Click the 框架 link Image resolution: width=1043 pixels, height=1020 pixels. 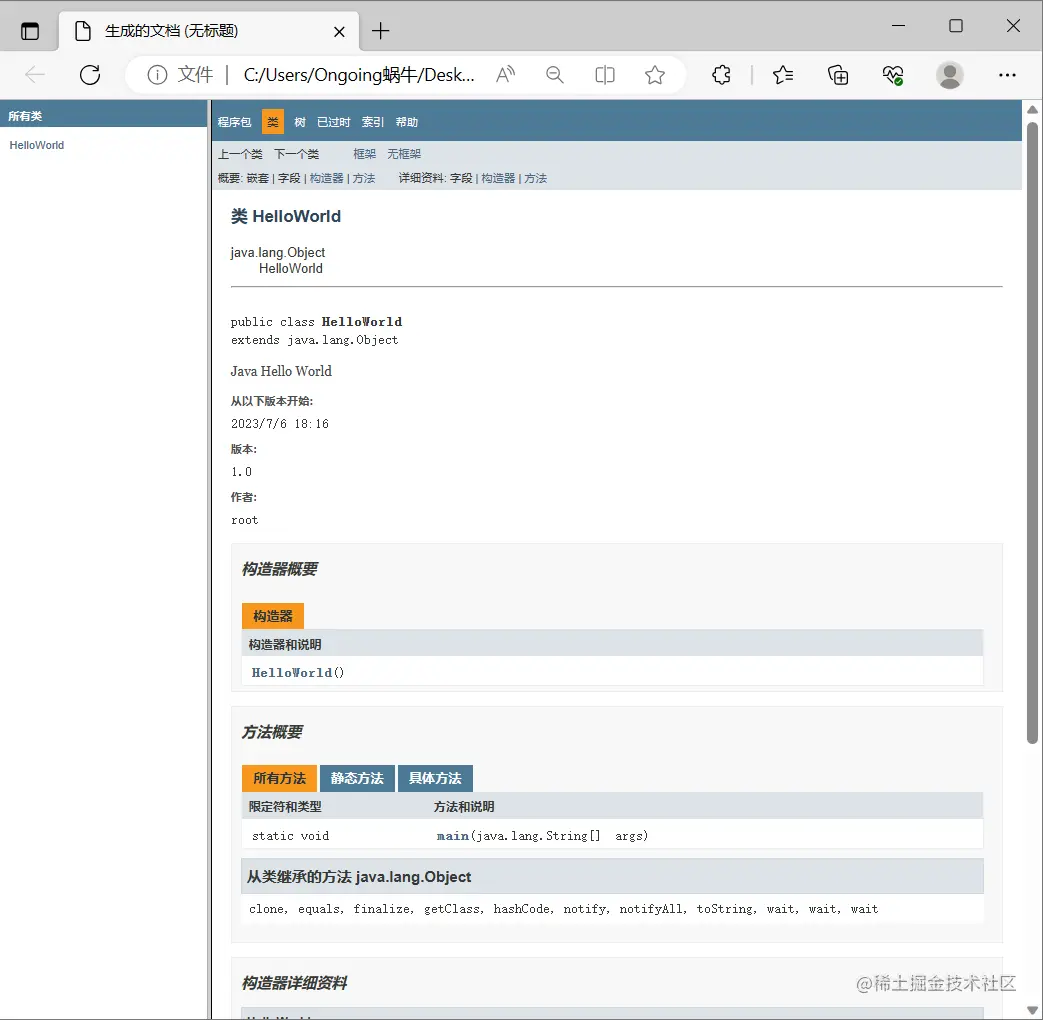[365, 154]
